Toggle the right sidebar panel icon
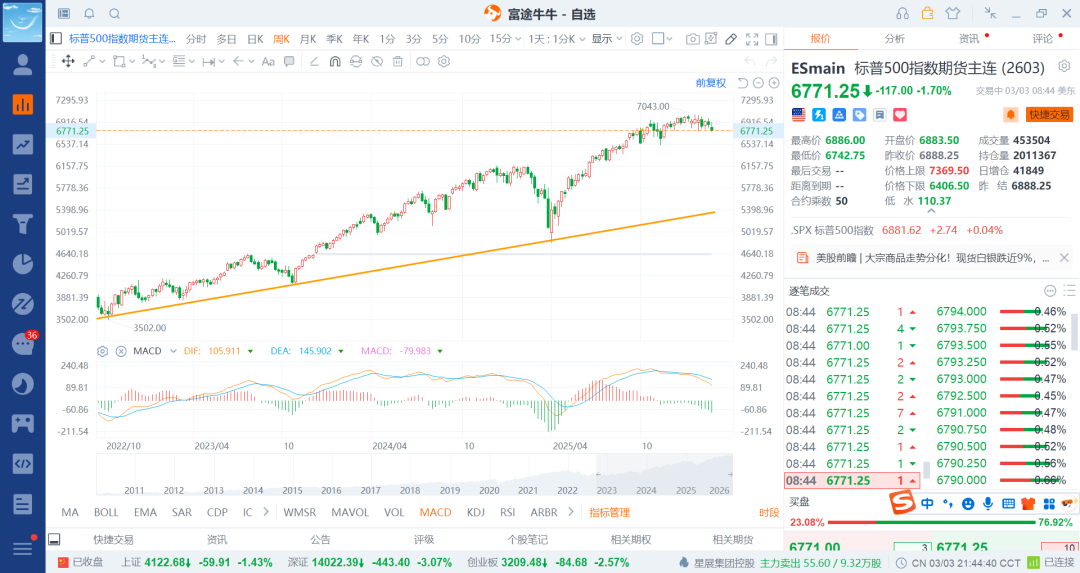1080x573 pixels. tap(771, 39)
